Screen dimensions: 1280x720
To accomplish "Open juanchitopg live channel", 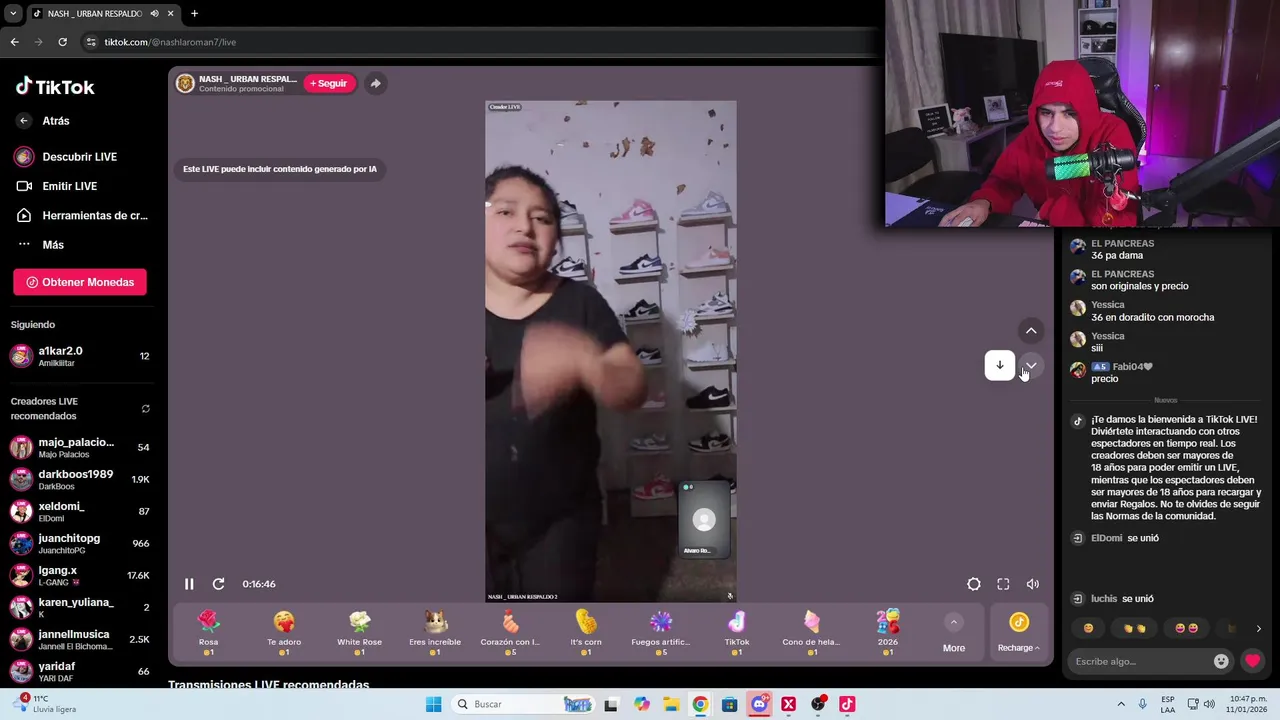I will click(x=80, y=543).
